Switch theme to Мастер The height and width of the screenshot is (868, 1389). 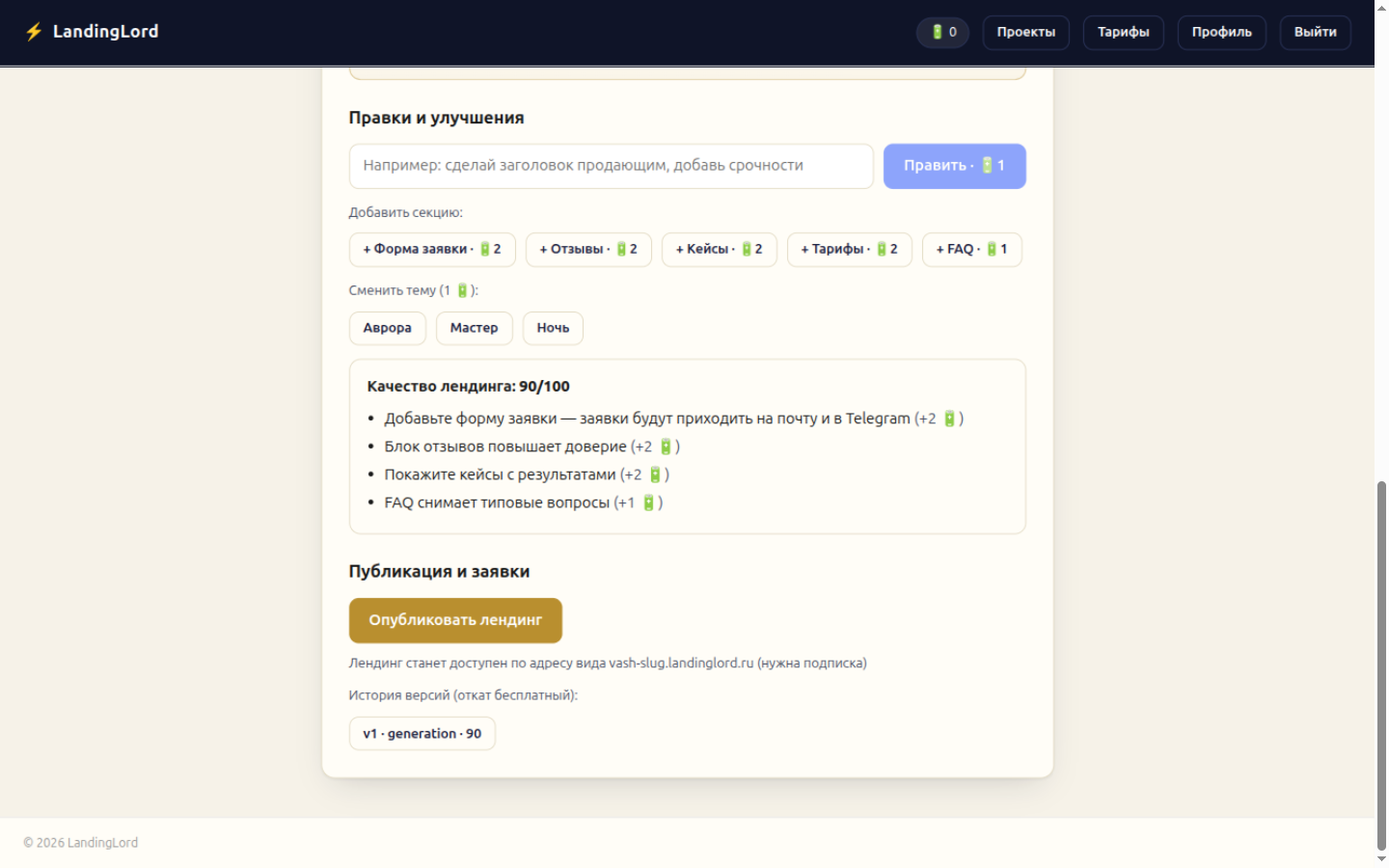pos(474,328)
